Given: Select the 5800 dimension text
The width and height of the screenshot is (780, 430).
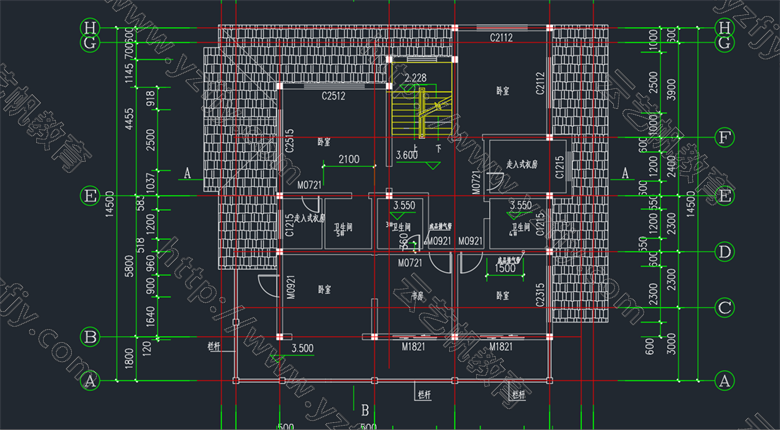Looking at the screenshot, I should [x=129, y=266].
